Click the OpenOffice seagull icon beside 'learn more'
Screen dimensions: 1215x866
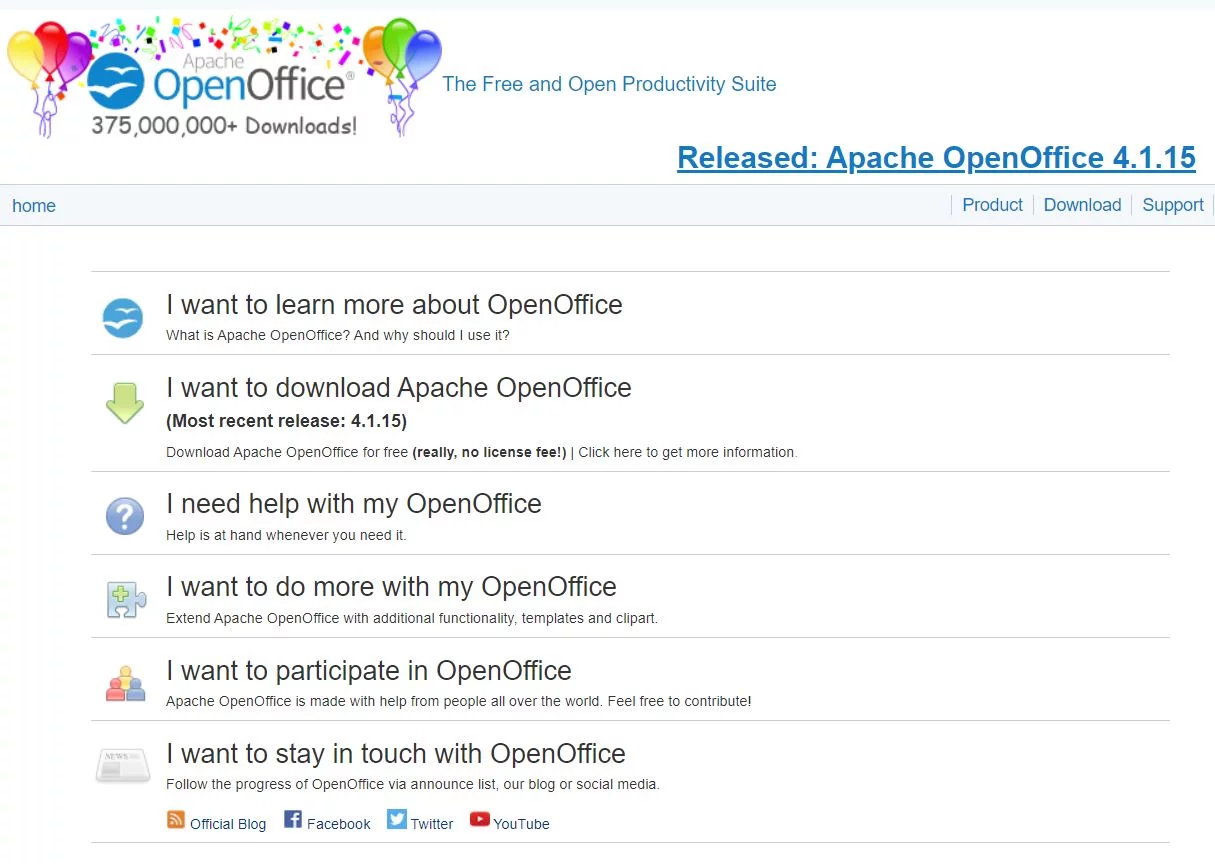click(x=123, y=318)
